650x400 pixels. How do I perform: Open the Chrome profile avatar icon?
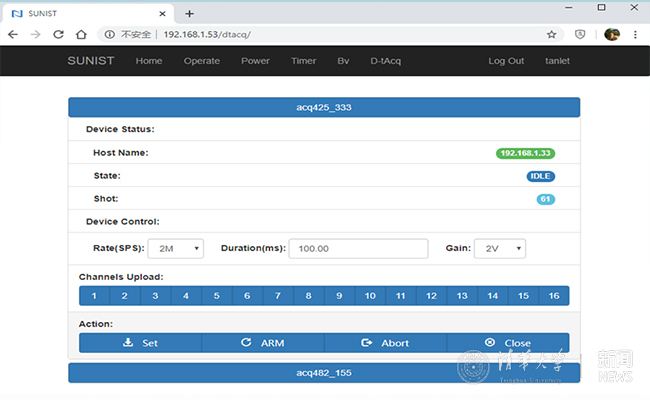(611, 34)
